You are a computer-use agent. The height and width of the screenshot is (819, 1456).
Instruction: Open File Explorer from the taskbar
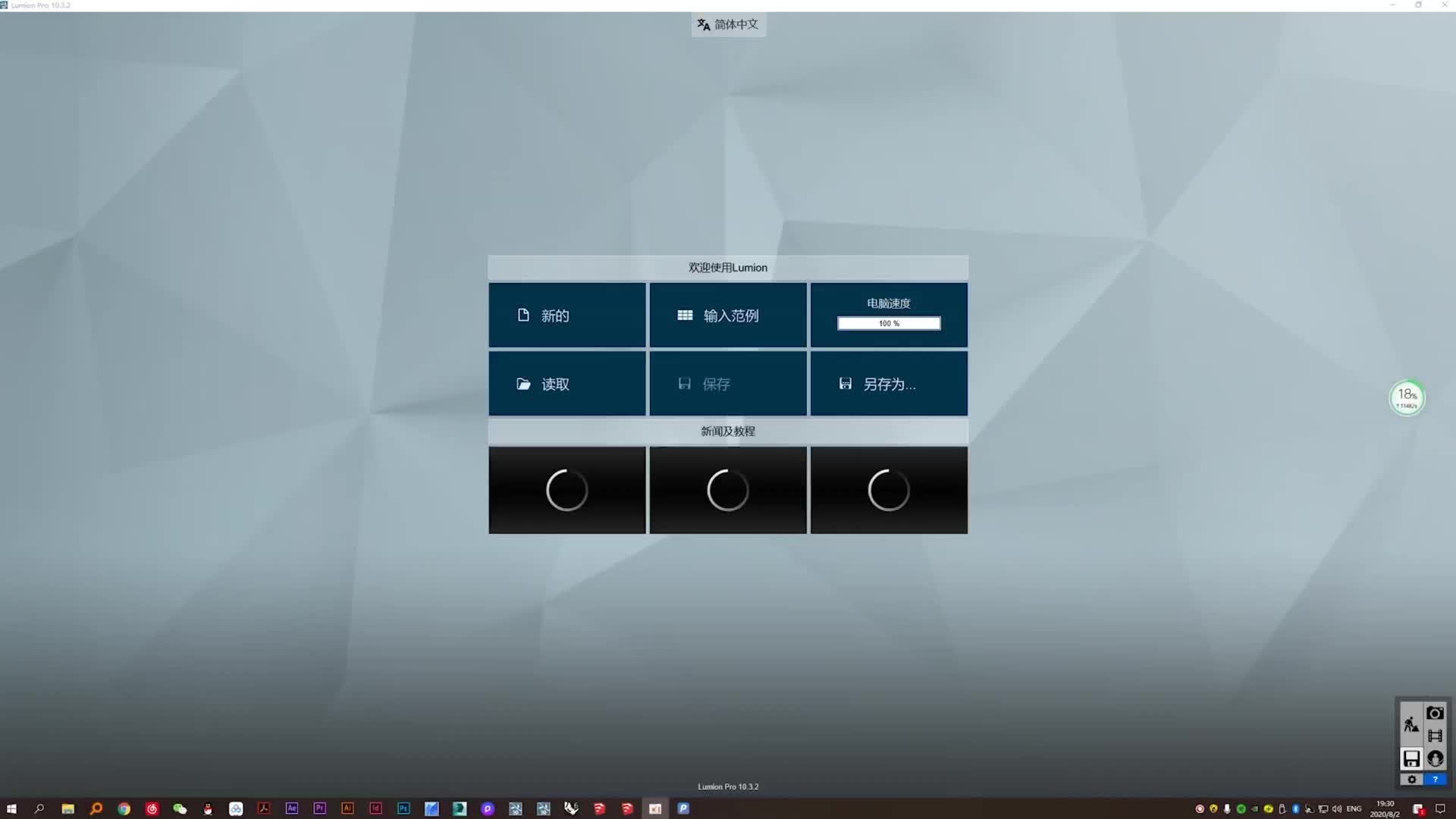pos(67,808)
